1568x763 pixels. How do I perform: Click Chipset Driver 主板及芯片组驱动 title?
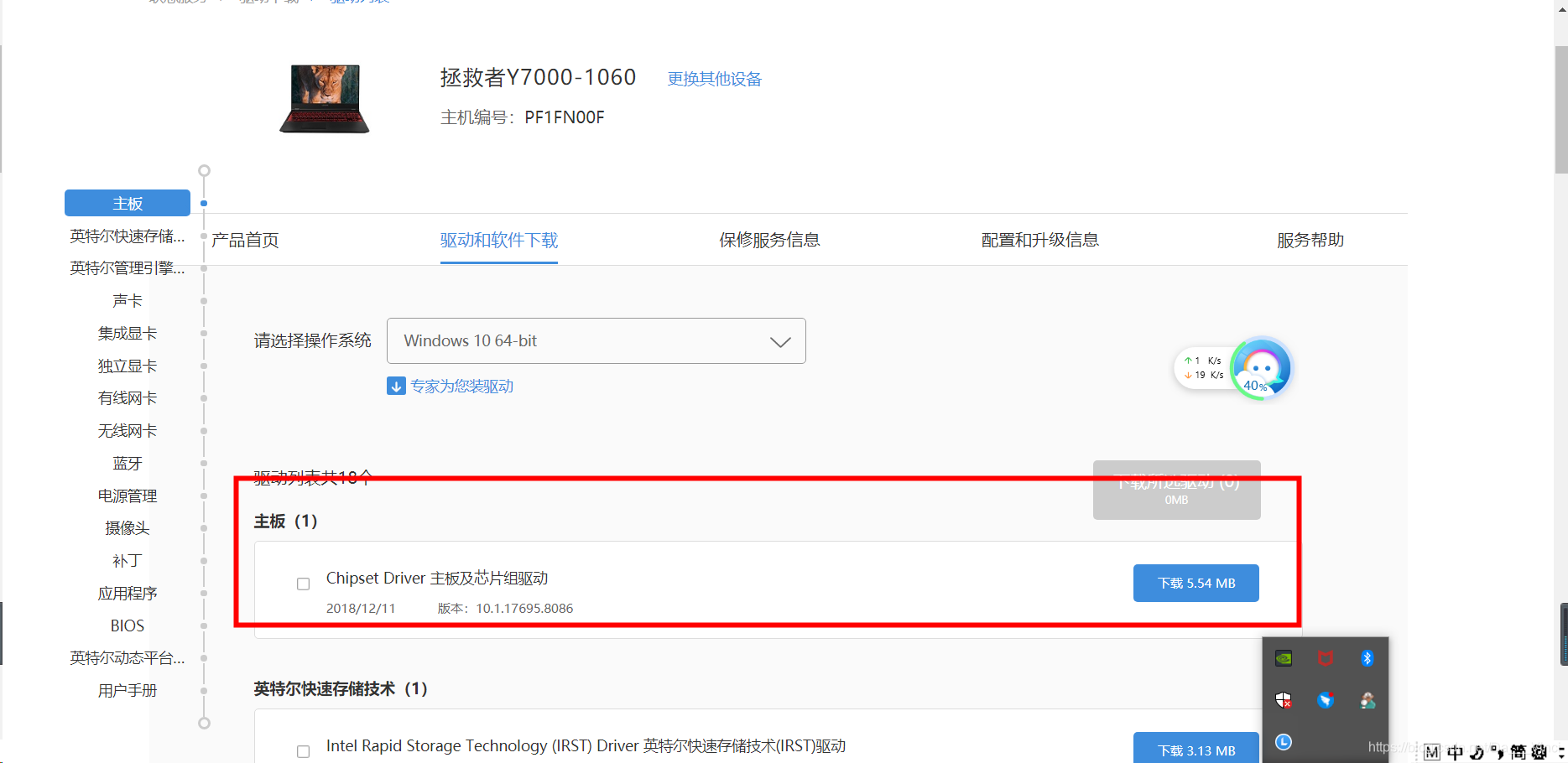coord(437,578)
